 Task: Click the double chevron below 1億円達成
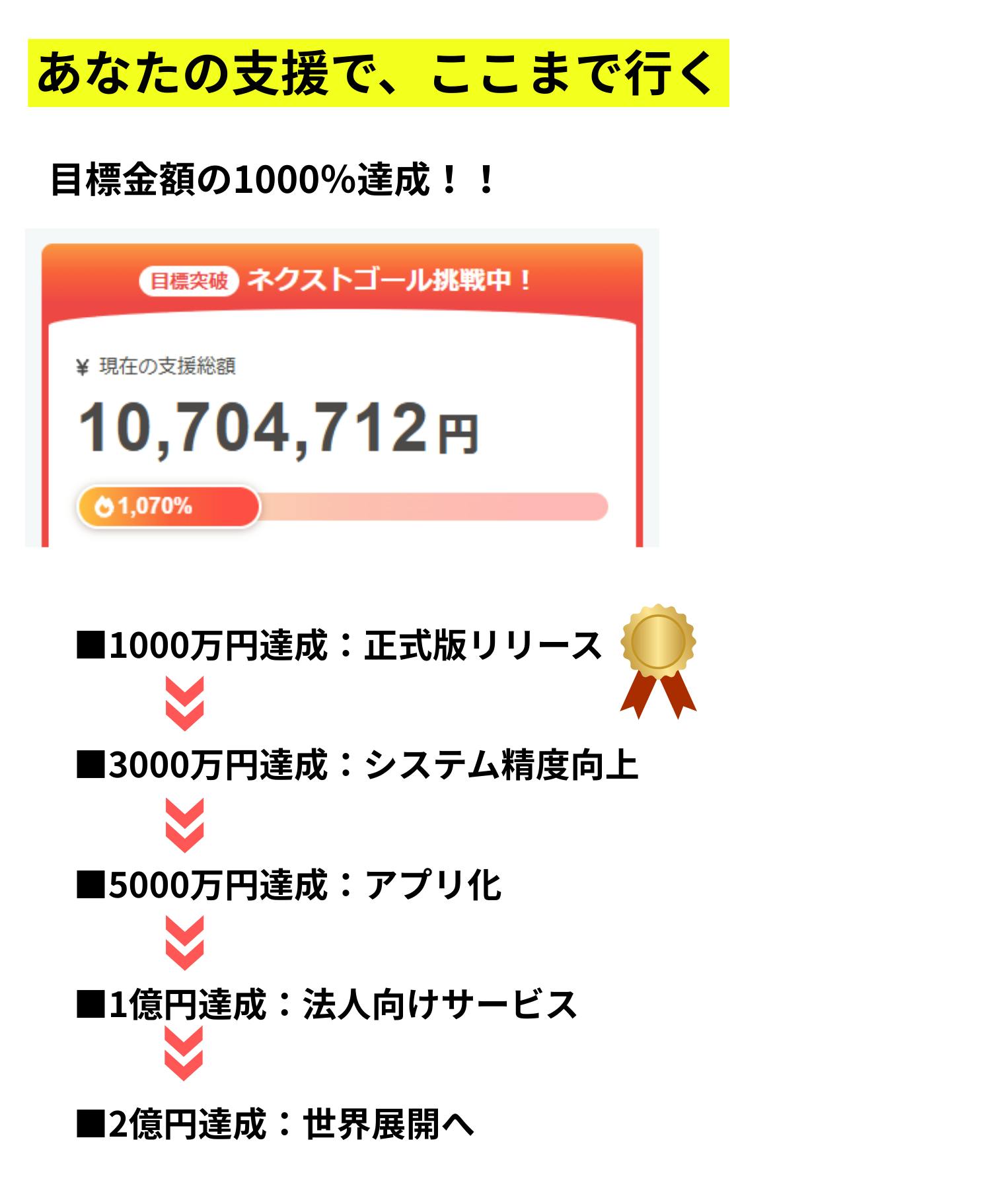[x=184, y=1053]
